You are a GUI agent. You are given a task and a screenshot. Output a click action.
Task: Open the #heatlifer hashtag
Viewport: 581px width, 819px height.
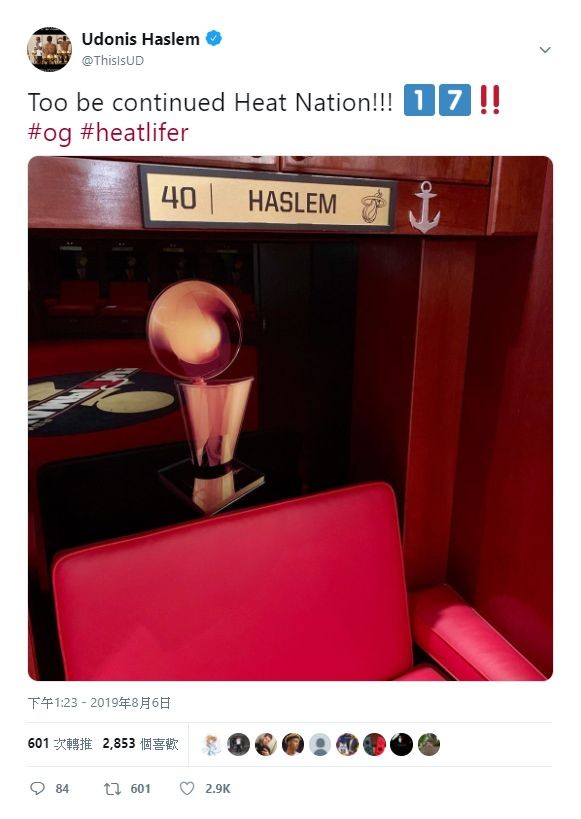tap(134, 132)
